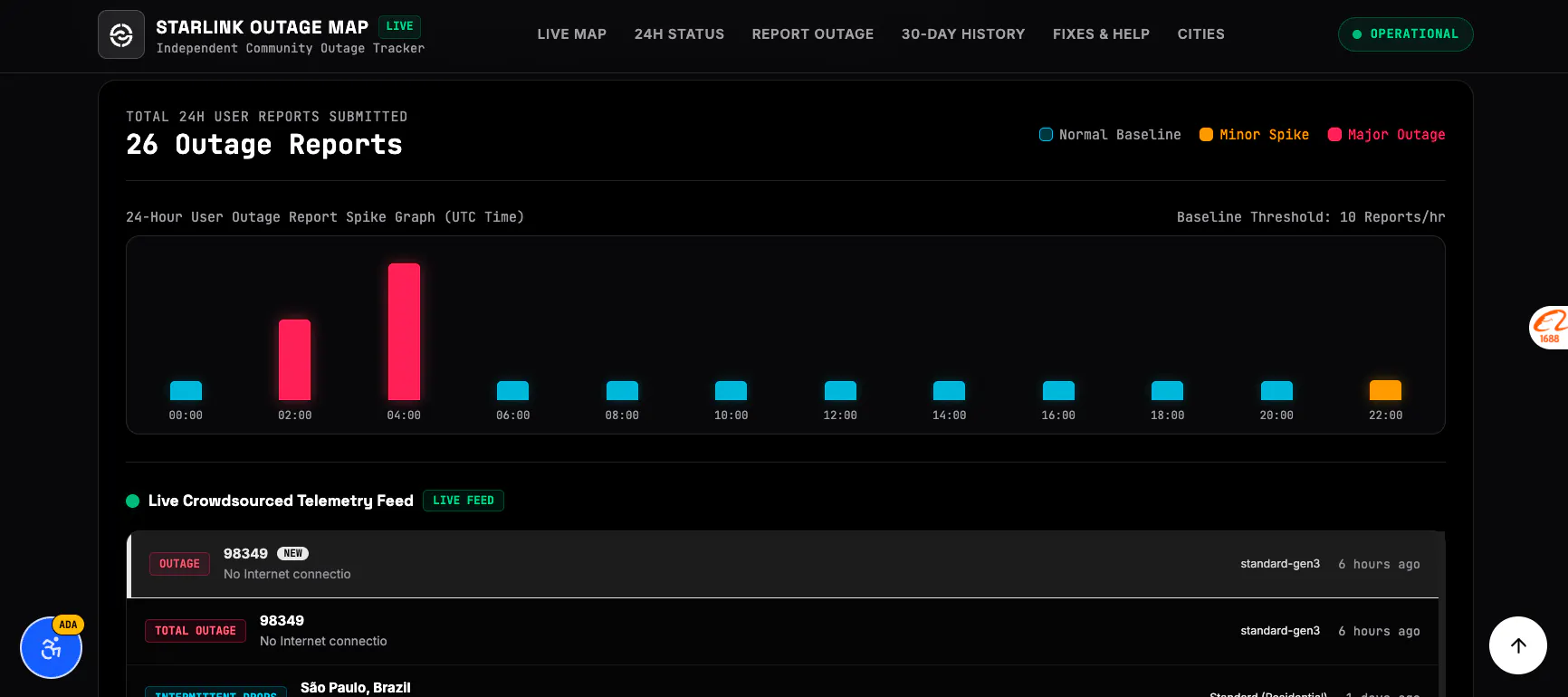This screenshot has width=1568, height=697.
Task: Click the scroll-to-top arrow button
Action: coord(1518,645)
